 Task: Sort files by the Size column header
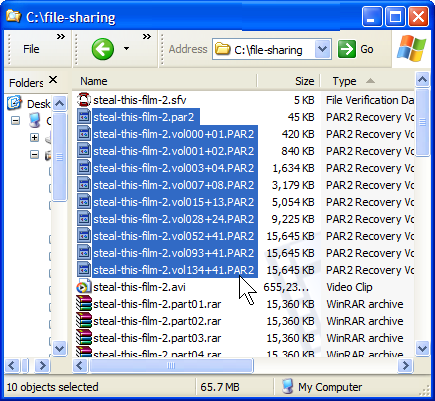pyautogui.click(x=289, y=81)
